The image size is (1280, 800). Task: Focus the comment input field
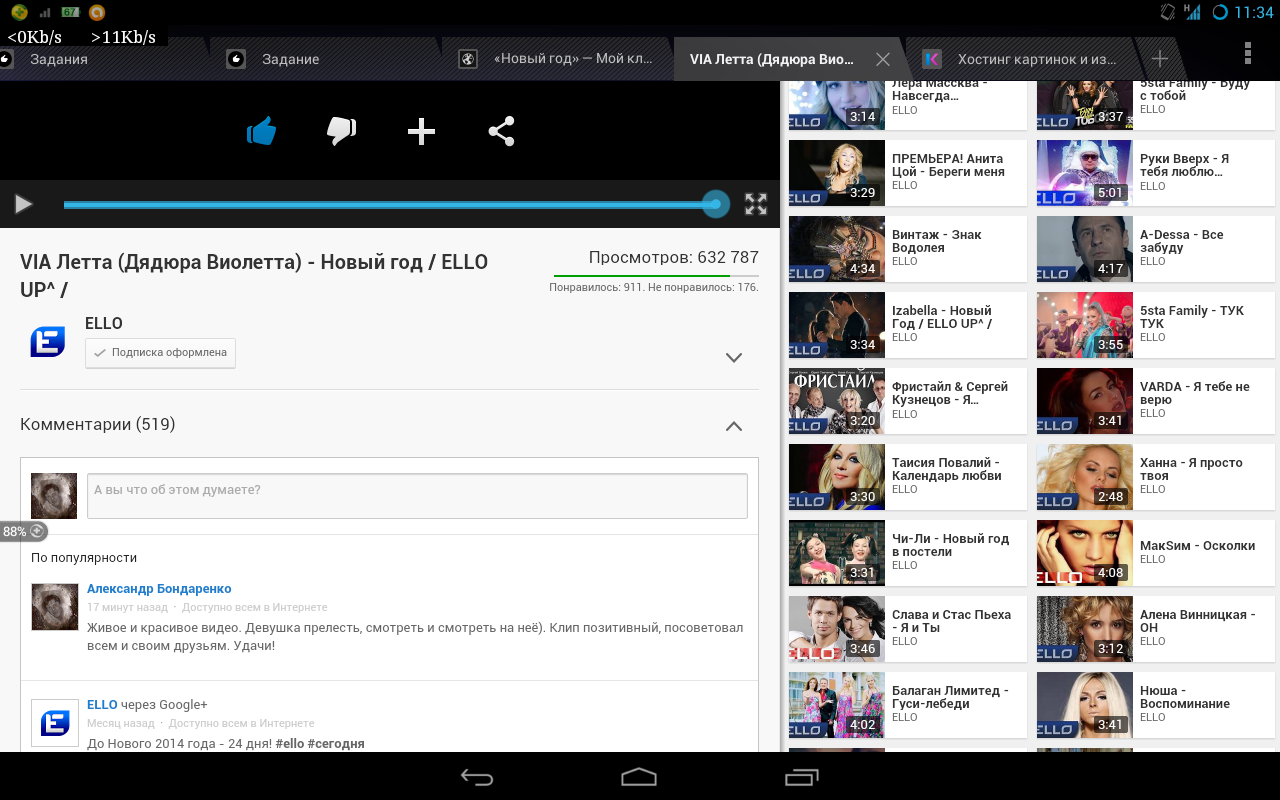[417, 496]
